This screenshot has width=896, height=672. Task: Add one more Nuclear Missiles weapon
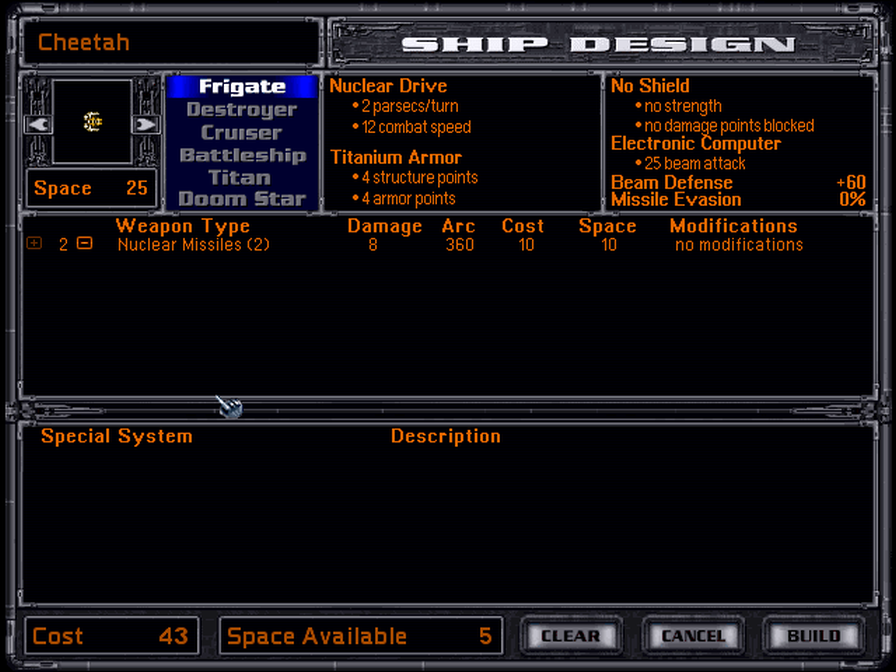(x=34, y=243)
